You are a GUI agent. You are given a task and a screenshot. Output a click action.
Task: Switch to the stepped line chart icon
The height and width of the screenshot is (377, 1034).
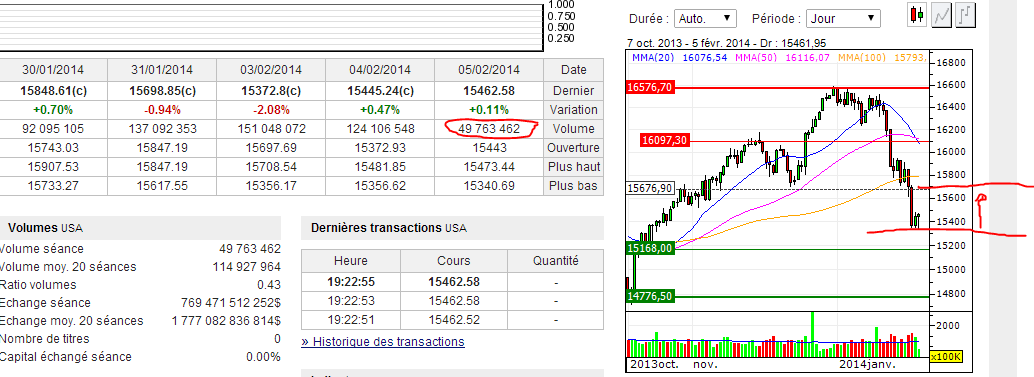pyautogui.click(x=965, y=15)
